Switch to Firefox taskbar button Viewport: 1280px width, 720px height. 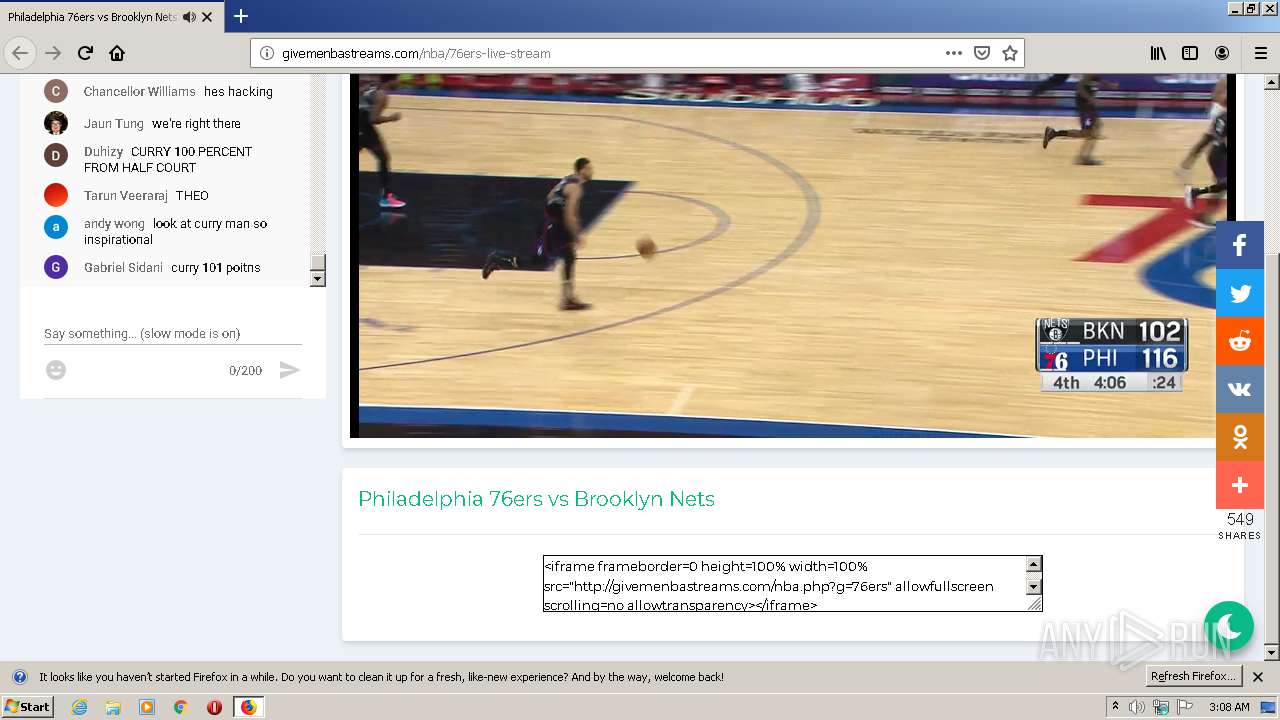248,707
